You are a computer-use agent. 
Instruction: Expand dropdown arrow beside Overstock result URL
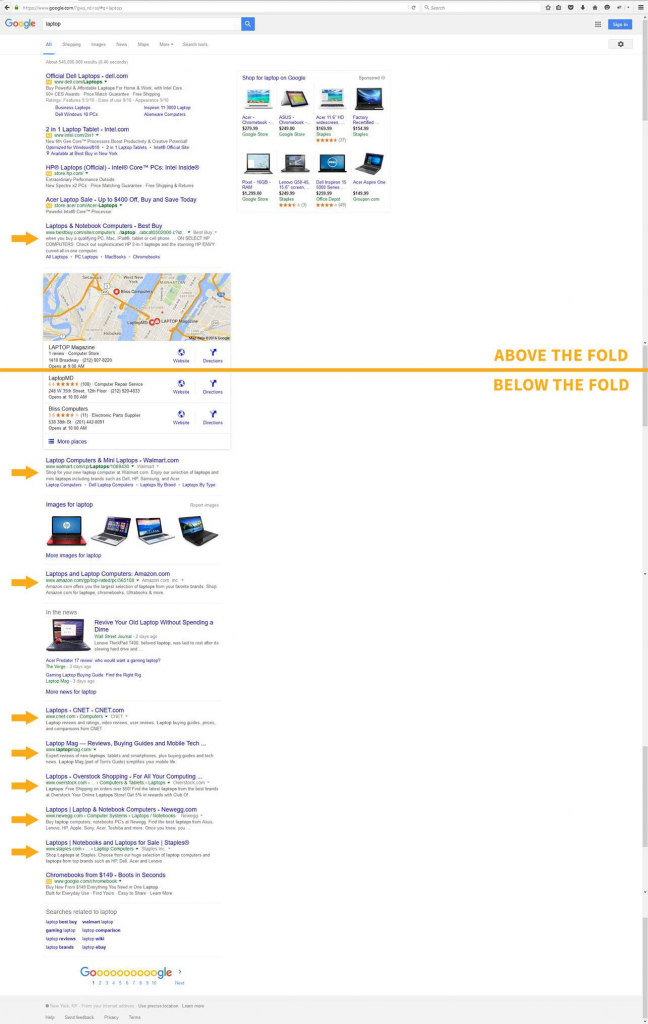tap(169, 782)
